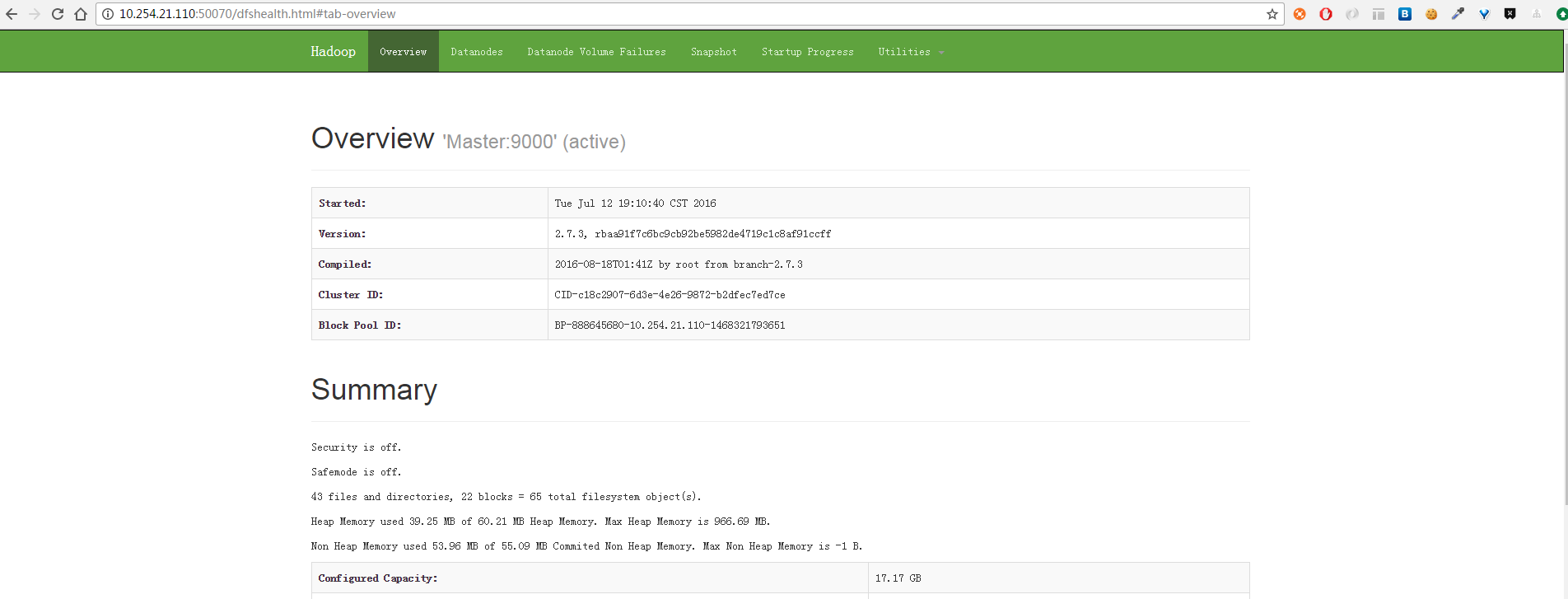Click the 'Heap Memory used 39.25 MB' line
1568x599 pixels.
pyautogui.click(x=541, y=521)
